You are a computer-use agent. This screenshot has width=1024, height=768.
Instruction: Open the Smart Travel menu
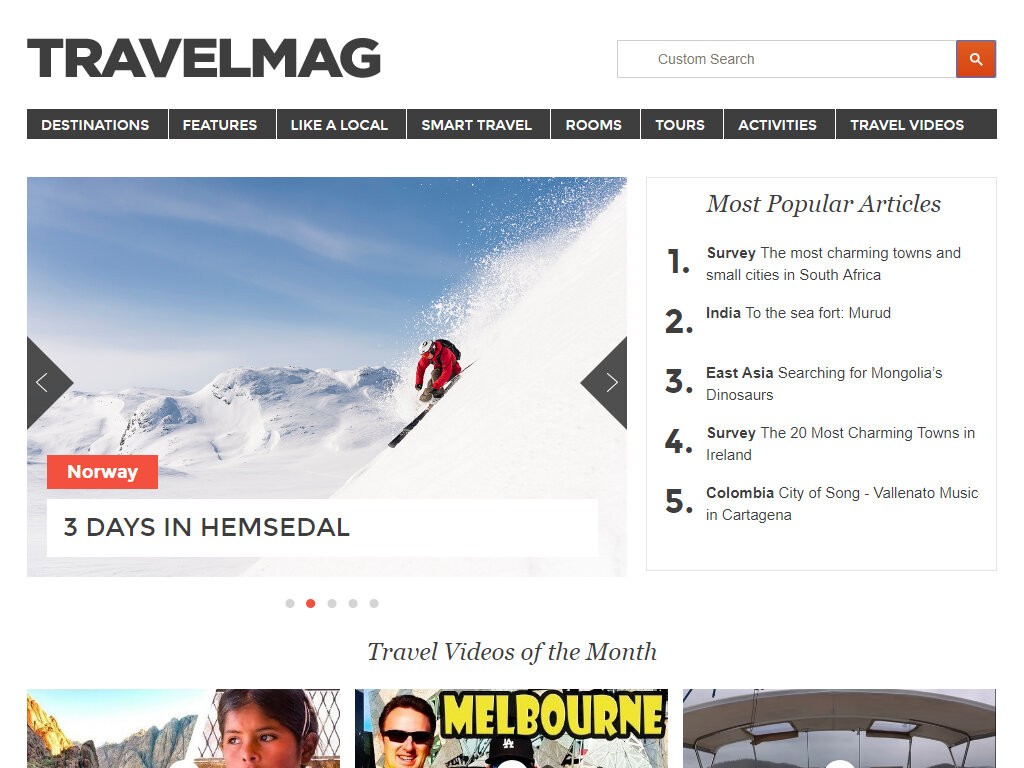click(x=477, y=124)
